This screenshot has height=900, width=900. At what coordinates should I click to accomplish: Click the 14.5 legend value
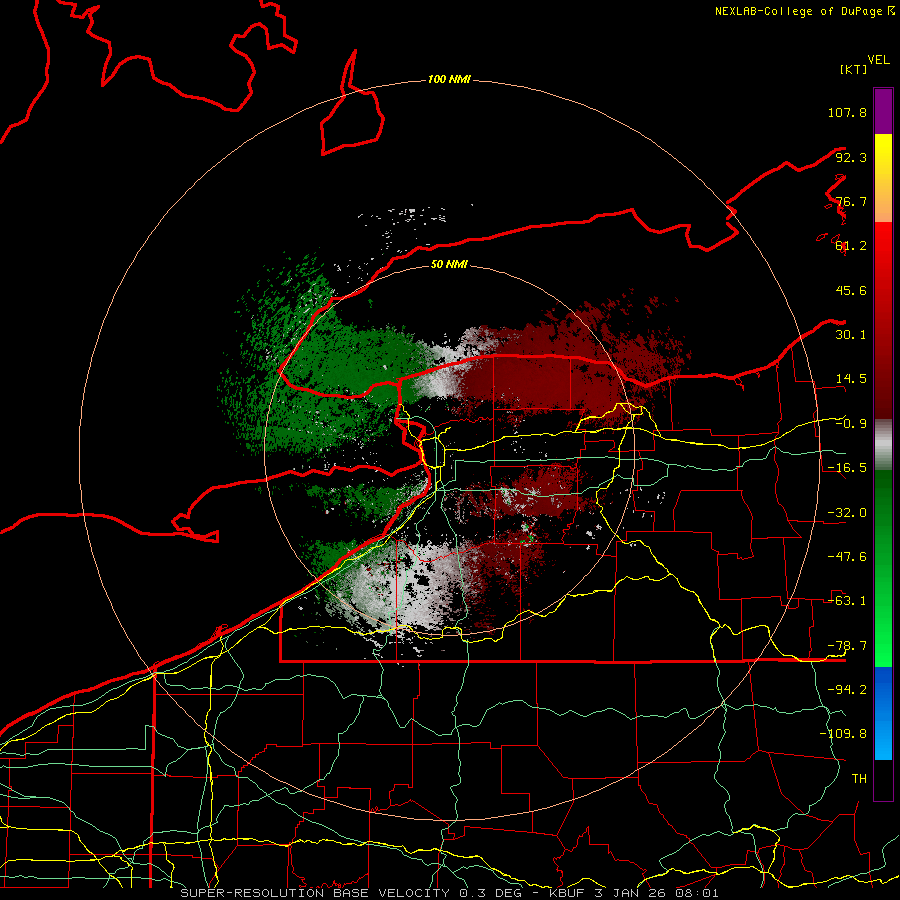pos(851,379)
